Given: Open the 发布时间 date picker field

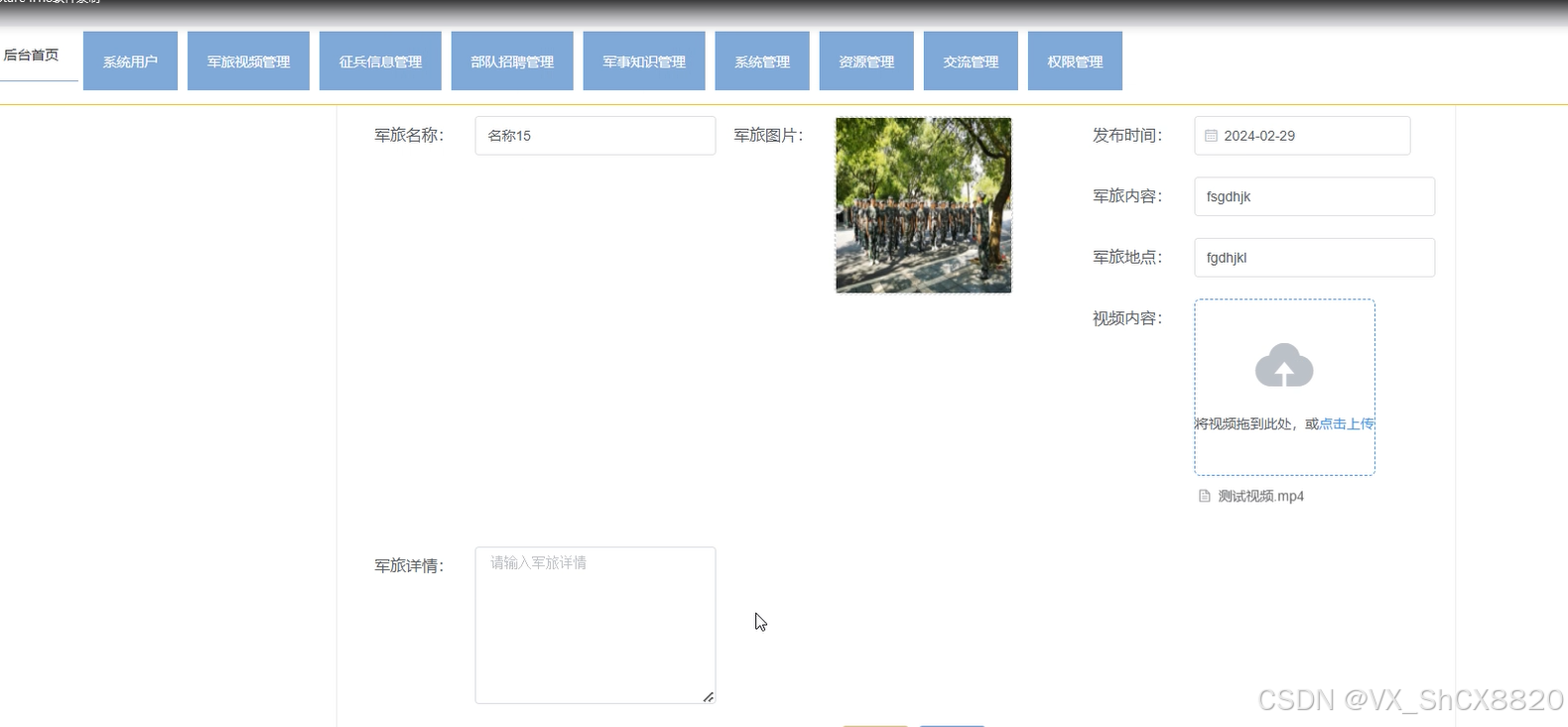Looking at the screenshot, I should 1302,136.
